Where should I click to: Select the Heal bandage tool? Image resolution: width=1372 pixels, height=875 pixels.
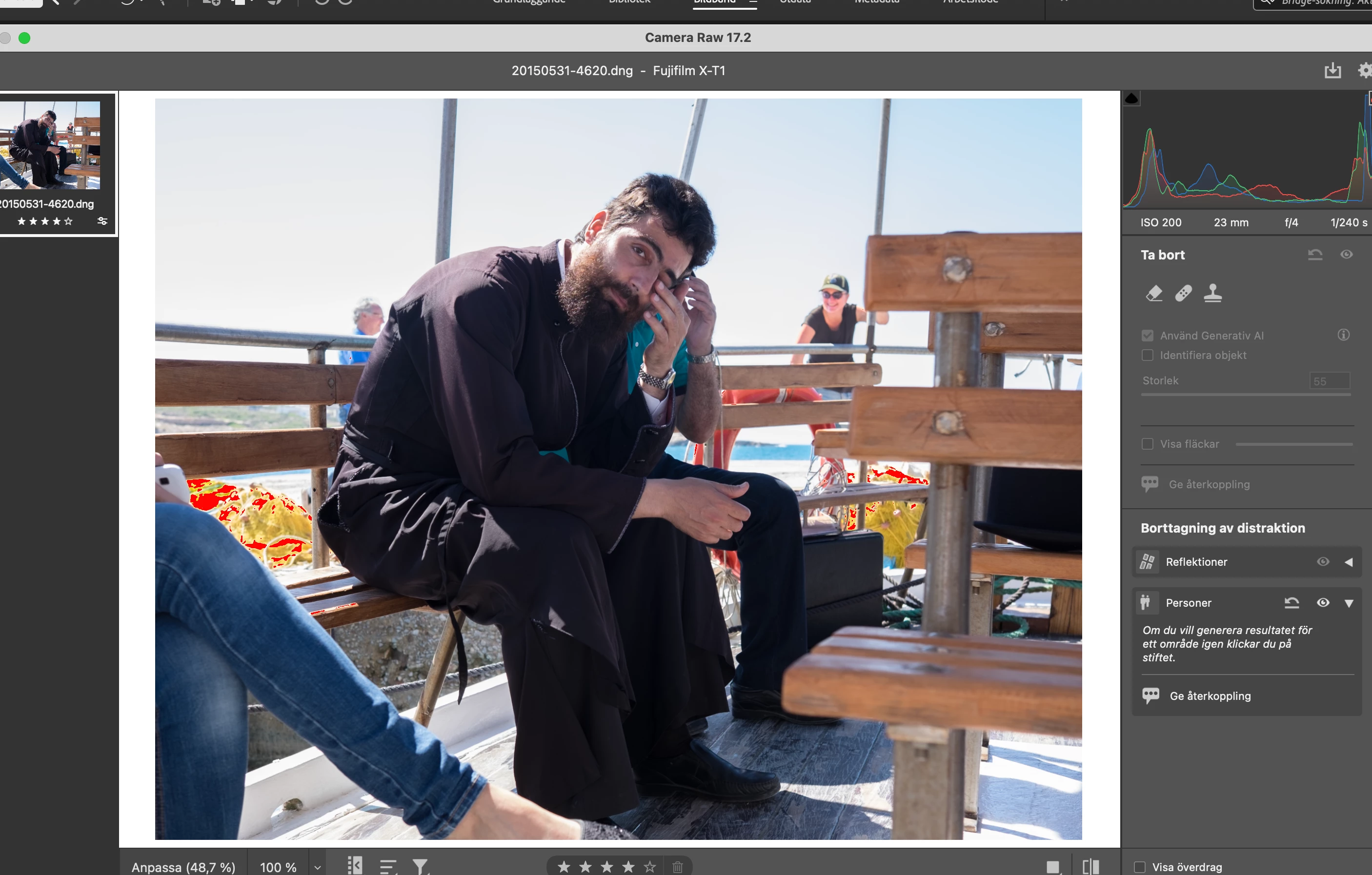pyautogui.click(x=1183, y=294)
